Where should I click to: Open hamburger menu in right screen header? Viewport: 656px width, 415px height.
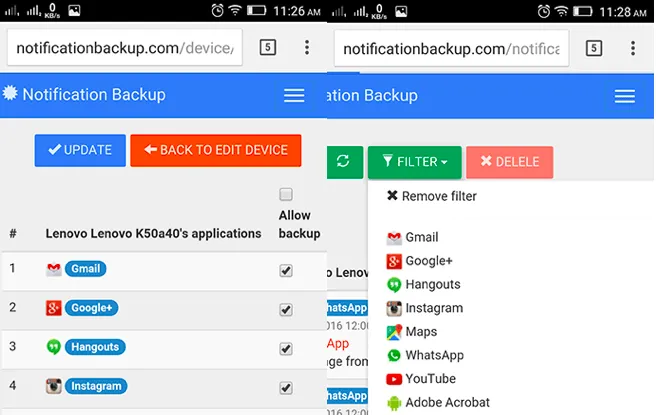tap(625, 96)
